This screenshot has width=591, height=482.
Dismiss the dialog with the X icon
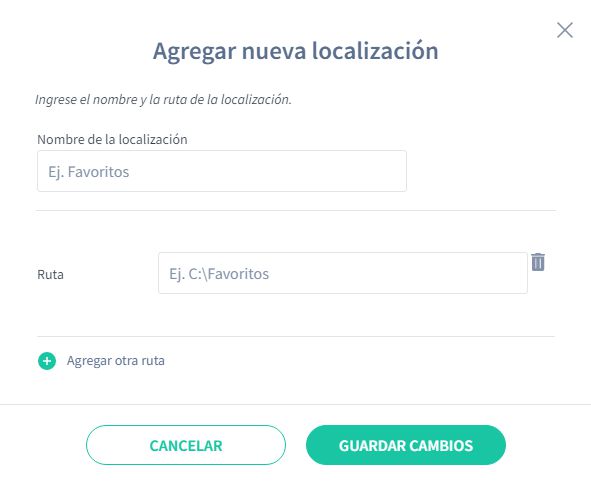[x=565, y=30]
